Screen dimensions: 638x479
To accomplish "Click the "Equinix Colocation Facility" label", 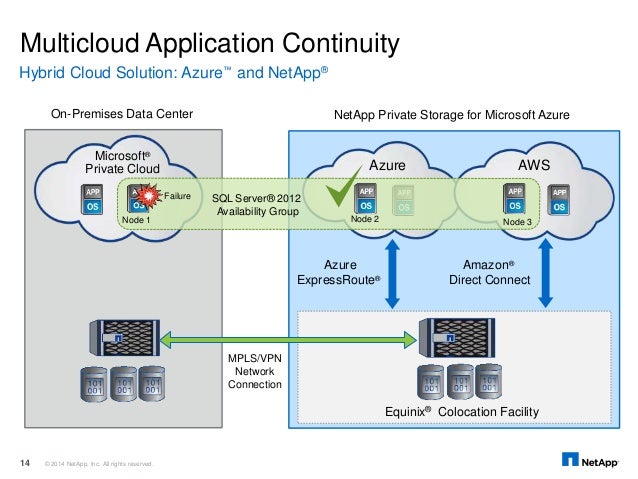I will tap(462, 411).
